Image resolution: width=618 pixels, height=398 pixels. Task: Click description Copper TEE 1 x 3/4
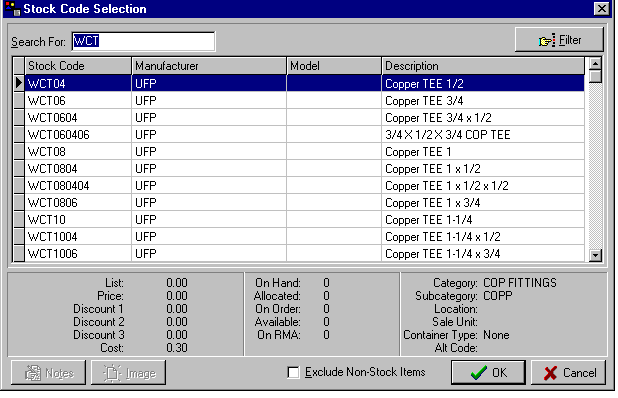click(433, 202)
